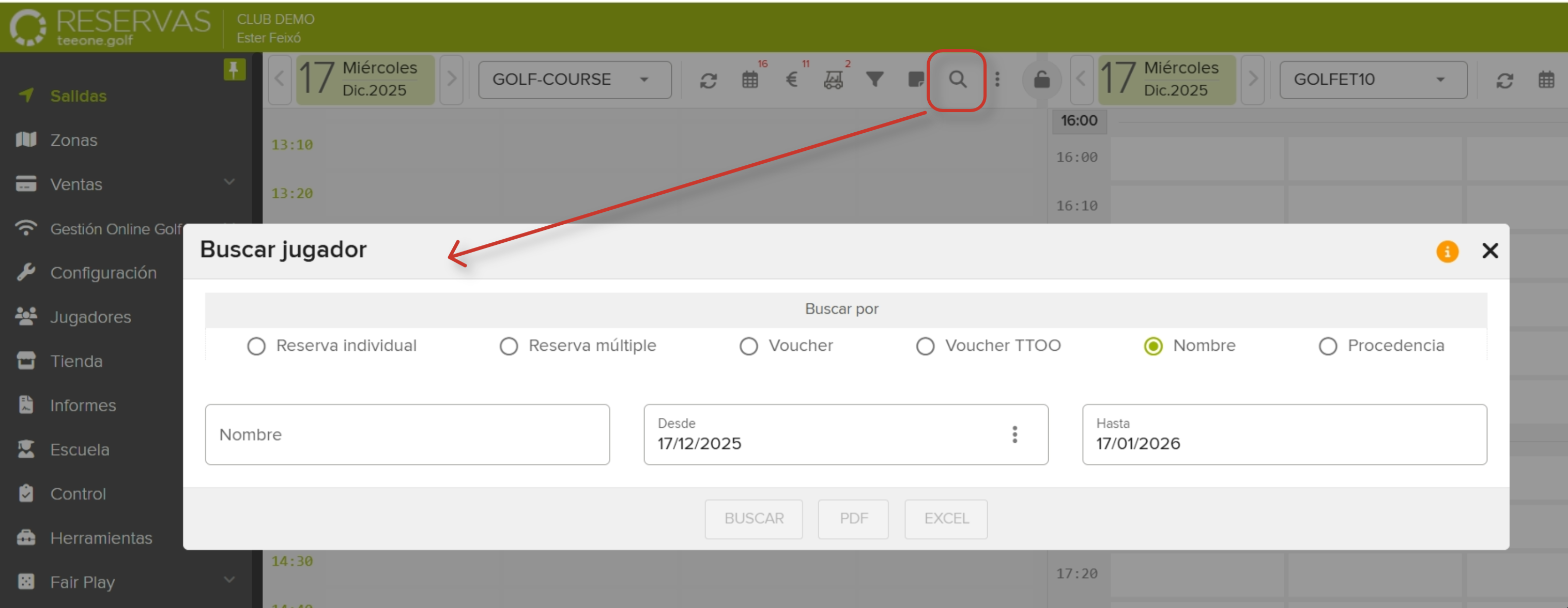Click the orange info icon
The image size is (1568, 608).
point(1447,251)
